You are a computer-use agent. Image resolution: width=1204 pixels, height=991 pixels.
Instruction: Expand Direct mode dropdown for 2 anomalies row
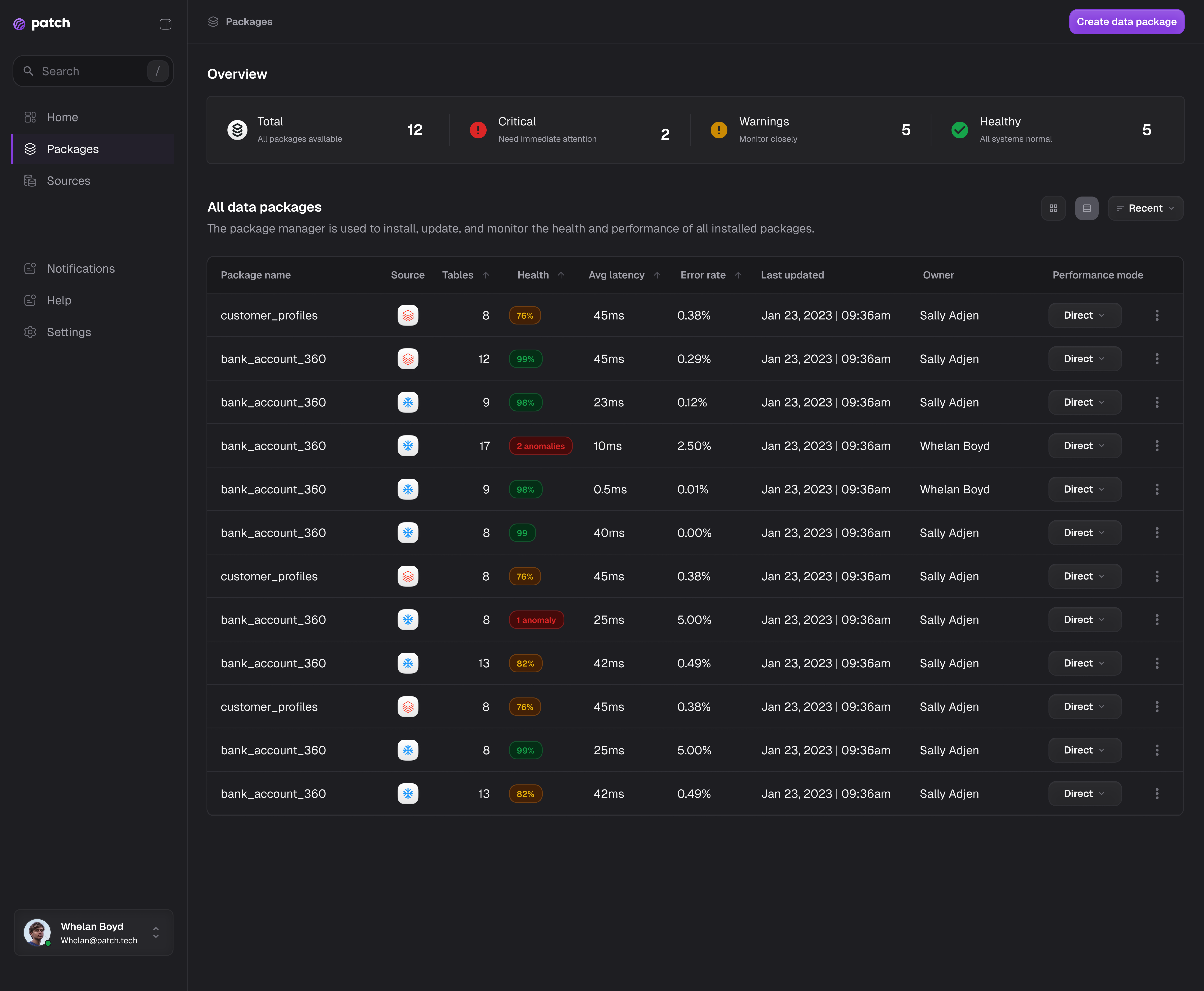pyautogui.click(x=1084, y=446)
